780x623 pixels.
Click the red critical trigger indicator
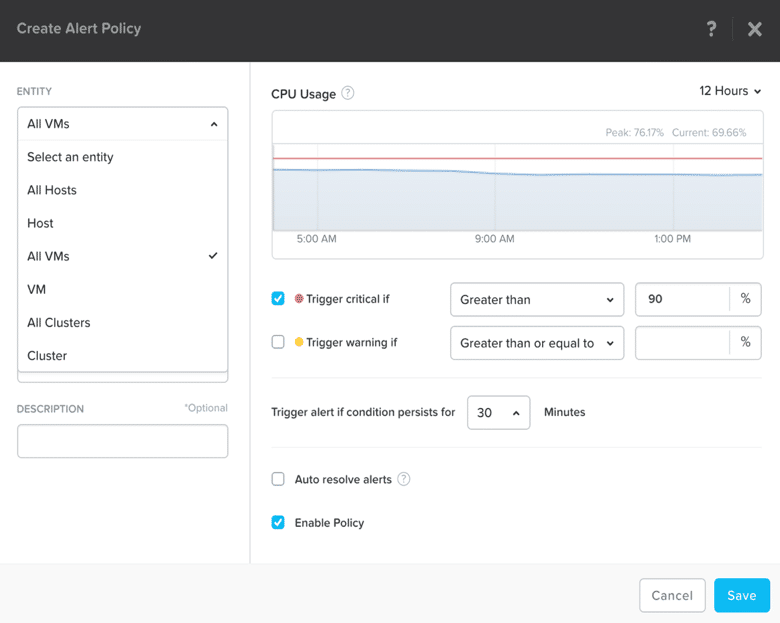tap(299, 299)
